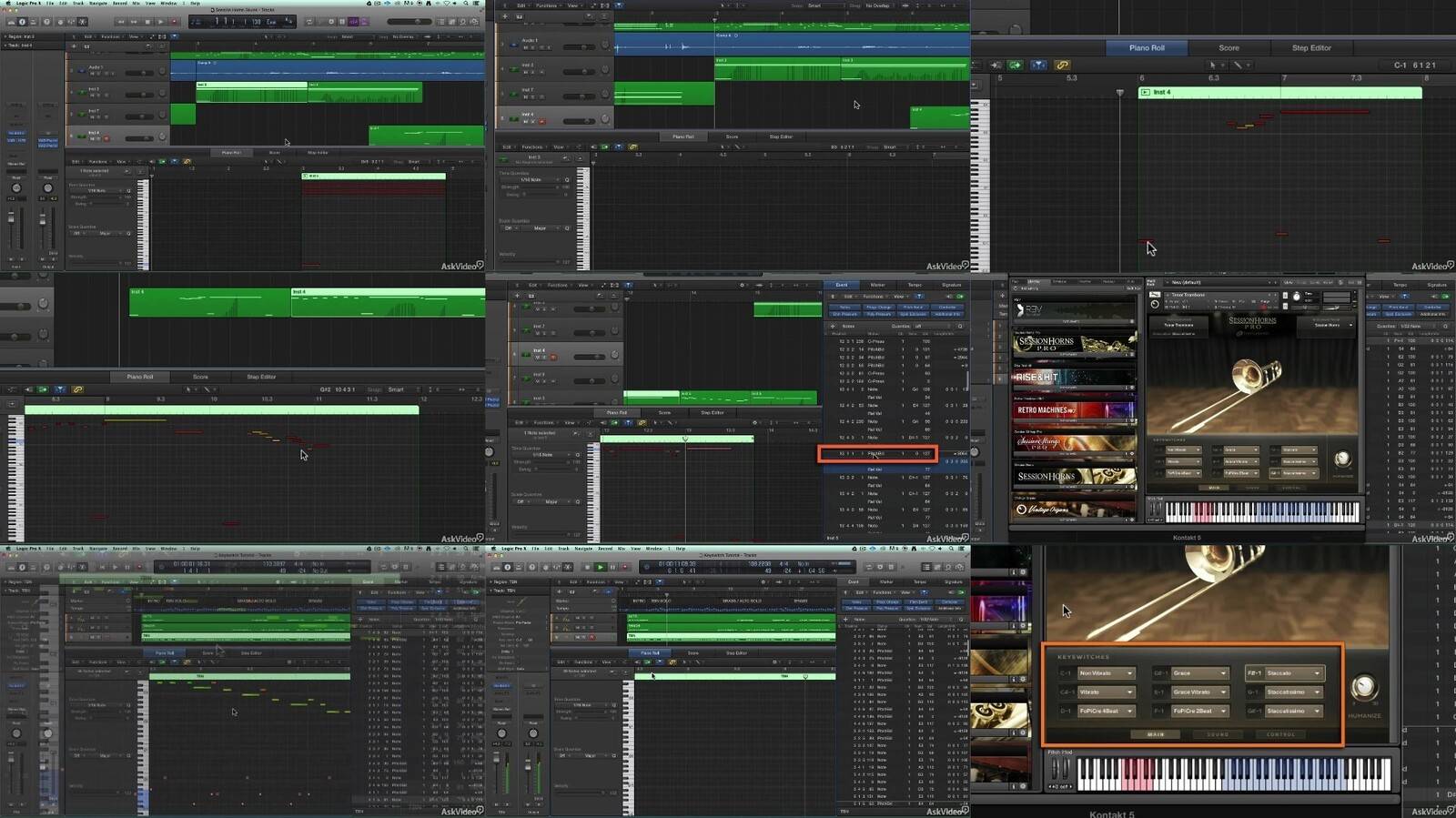Open Pointer tool menu arrow, top-right piano roll
Screen dimensions: 1456x818
[1221, 66]
